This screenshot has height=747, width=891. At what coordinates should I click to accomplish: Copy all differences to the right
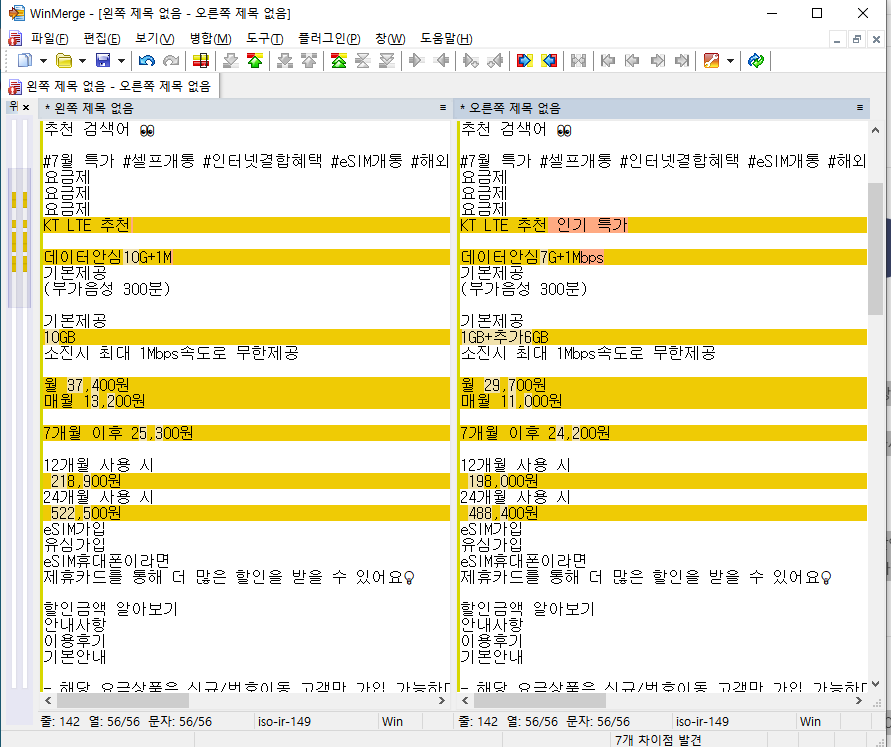click(x=524, y=60)
